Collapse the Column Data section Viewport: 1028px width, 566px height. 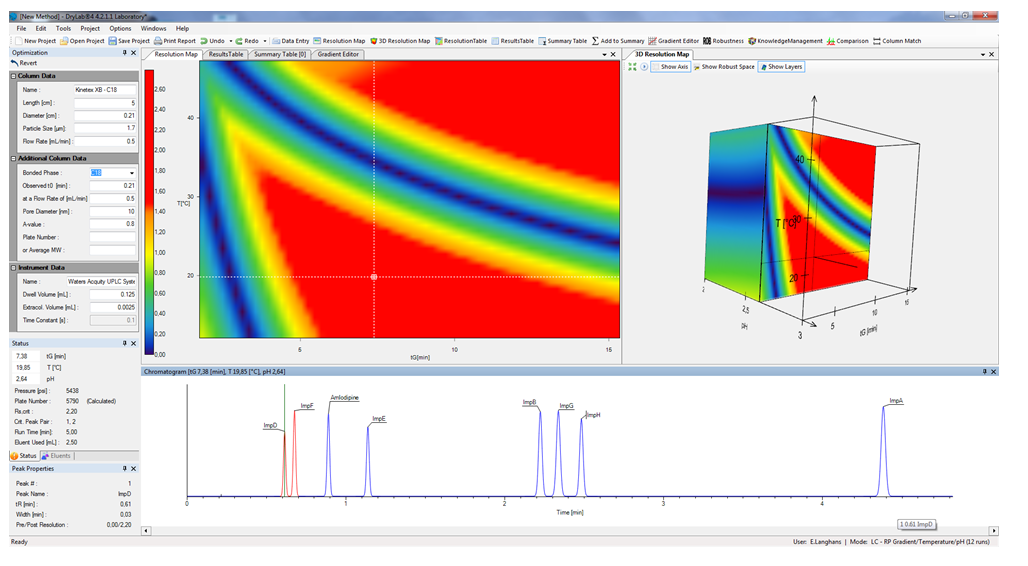(14, 76)
